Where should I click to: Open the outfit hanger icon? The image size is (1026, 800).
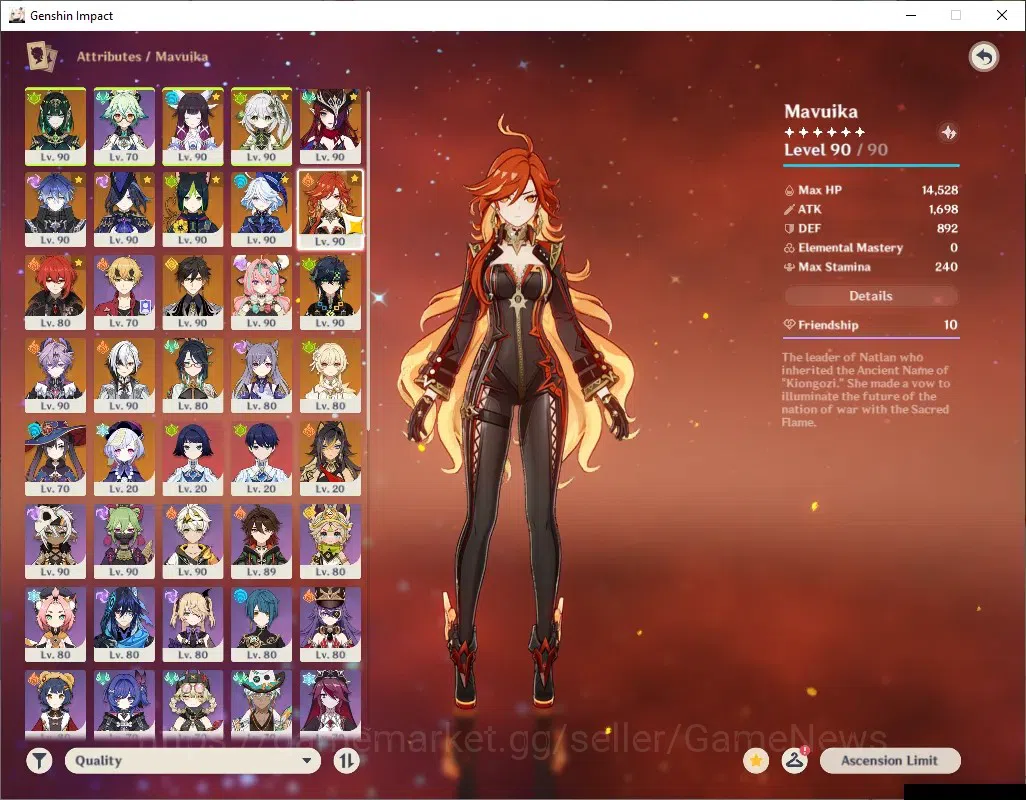(794, 760)
